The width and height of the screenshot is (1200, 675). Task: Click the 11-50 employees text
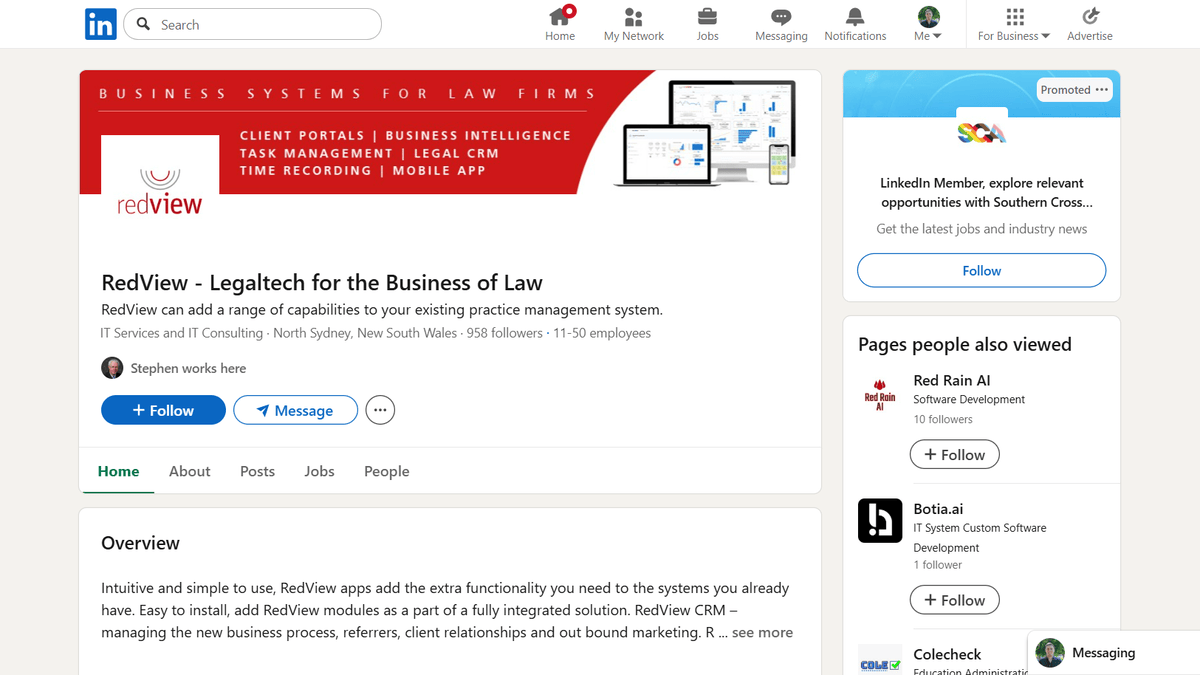click(602, 333)
